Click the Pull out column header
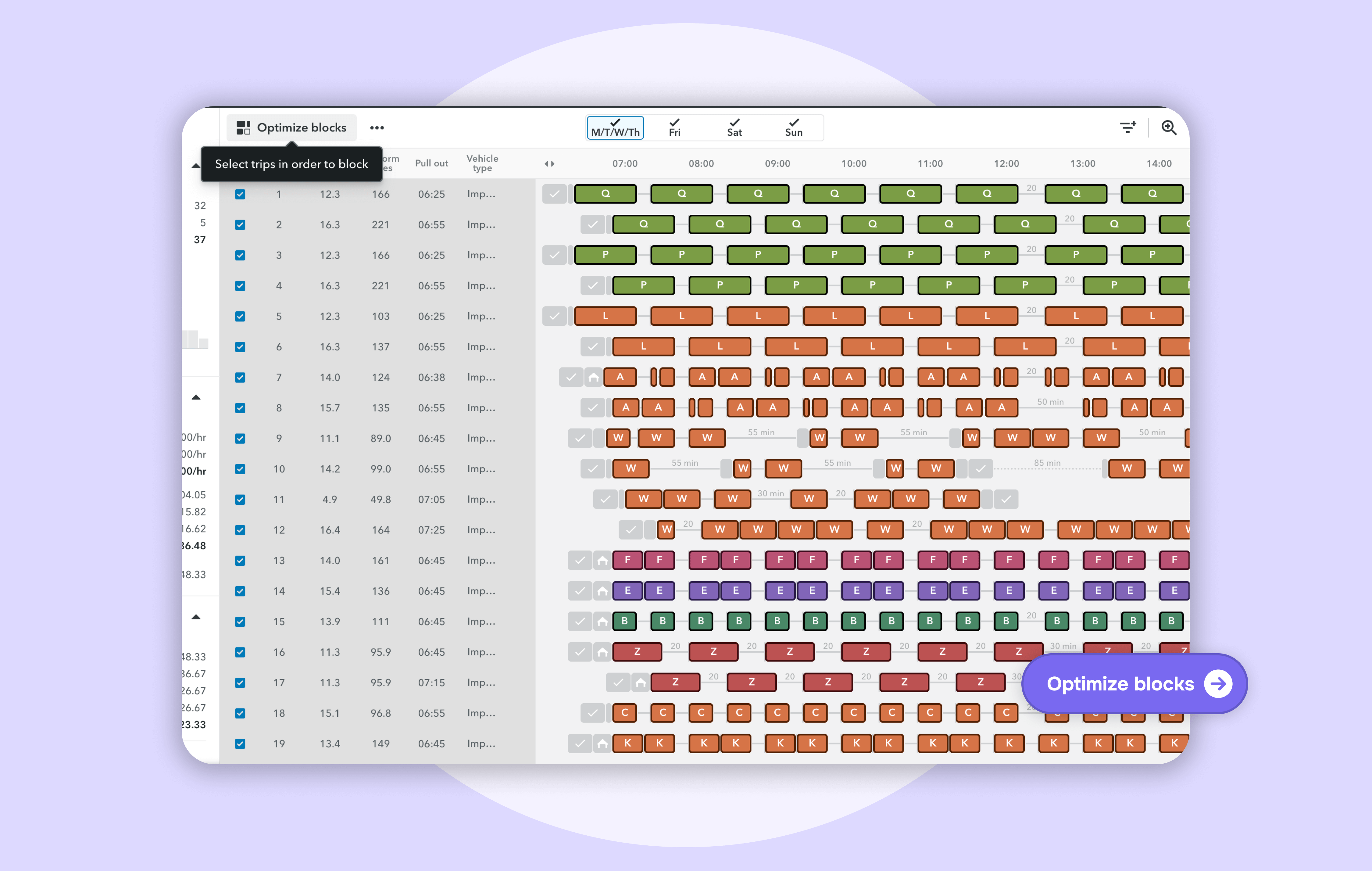Viewport: 1372px width, 871px height. click(431, 163)
